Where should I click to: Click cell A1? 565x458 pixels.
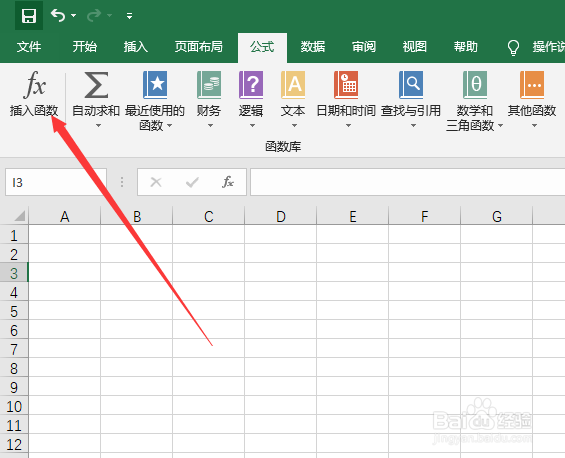[64, 235]
